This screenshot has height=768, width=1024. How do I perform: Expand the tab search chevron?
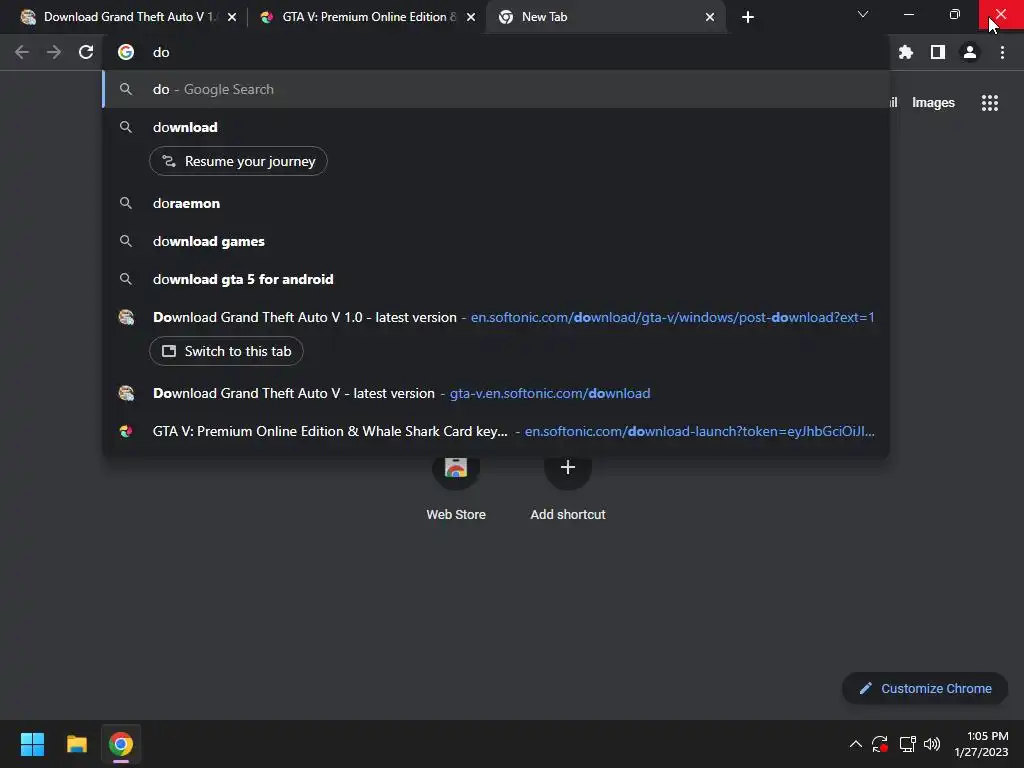863,14
